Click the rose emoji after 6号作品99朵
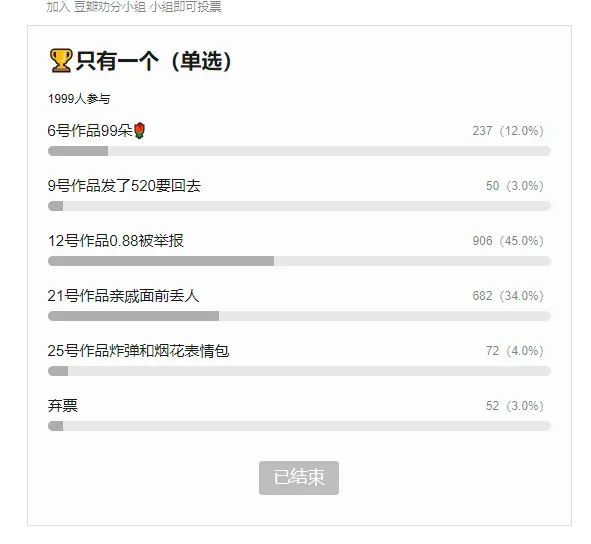This screenshot has height=544, width=591. (139, 131)
